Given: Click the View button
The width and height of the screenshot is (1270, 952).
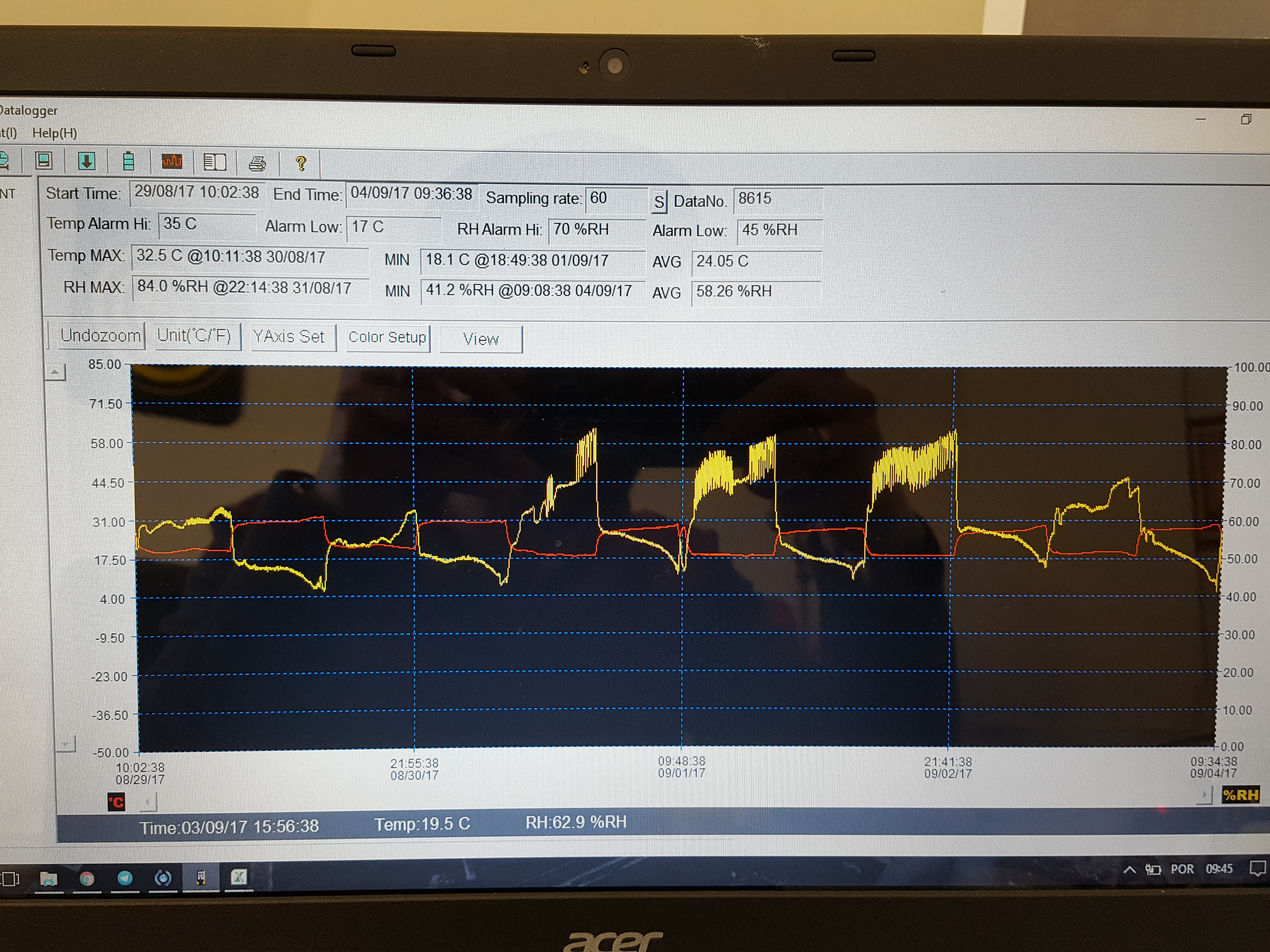Looking at the screenshot, I should point(481,339).
